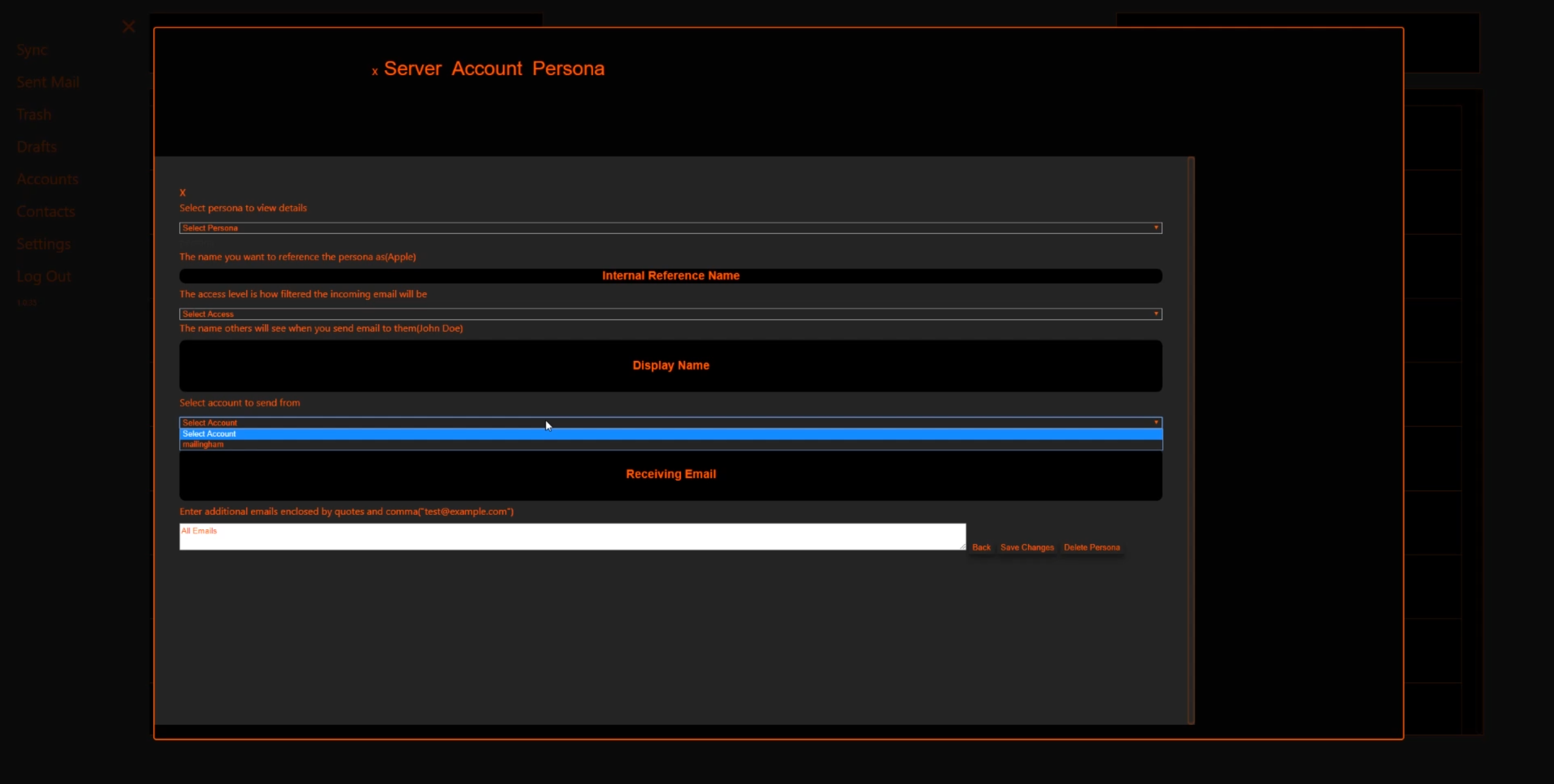Click small x beside the Server heading
Image resolution: width=1554 pixels, height=784 pixels.
point(374,71)
